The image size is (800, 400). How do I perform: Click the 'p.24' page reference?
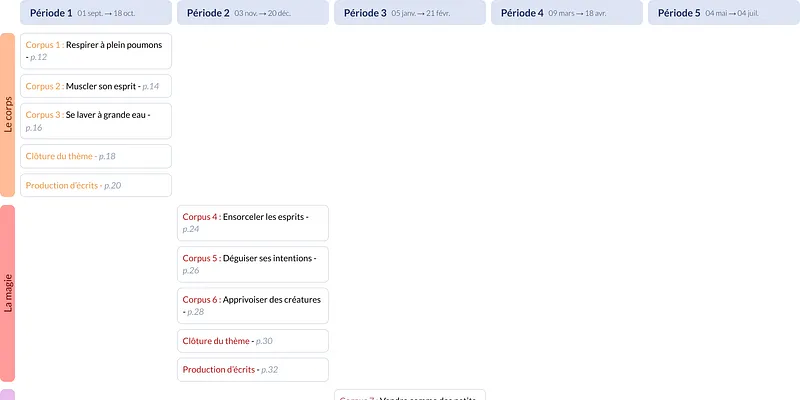pyautogui.click(x=191, y=229)
